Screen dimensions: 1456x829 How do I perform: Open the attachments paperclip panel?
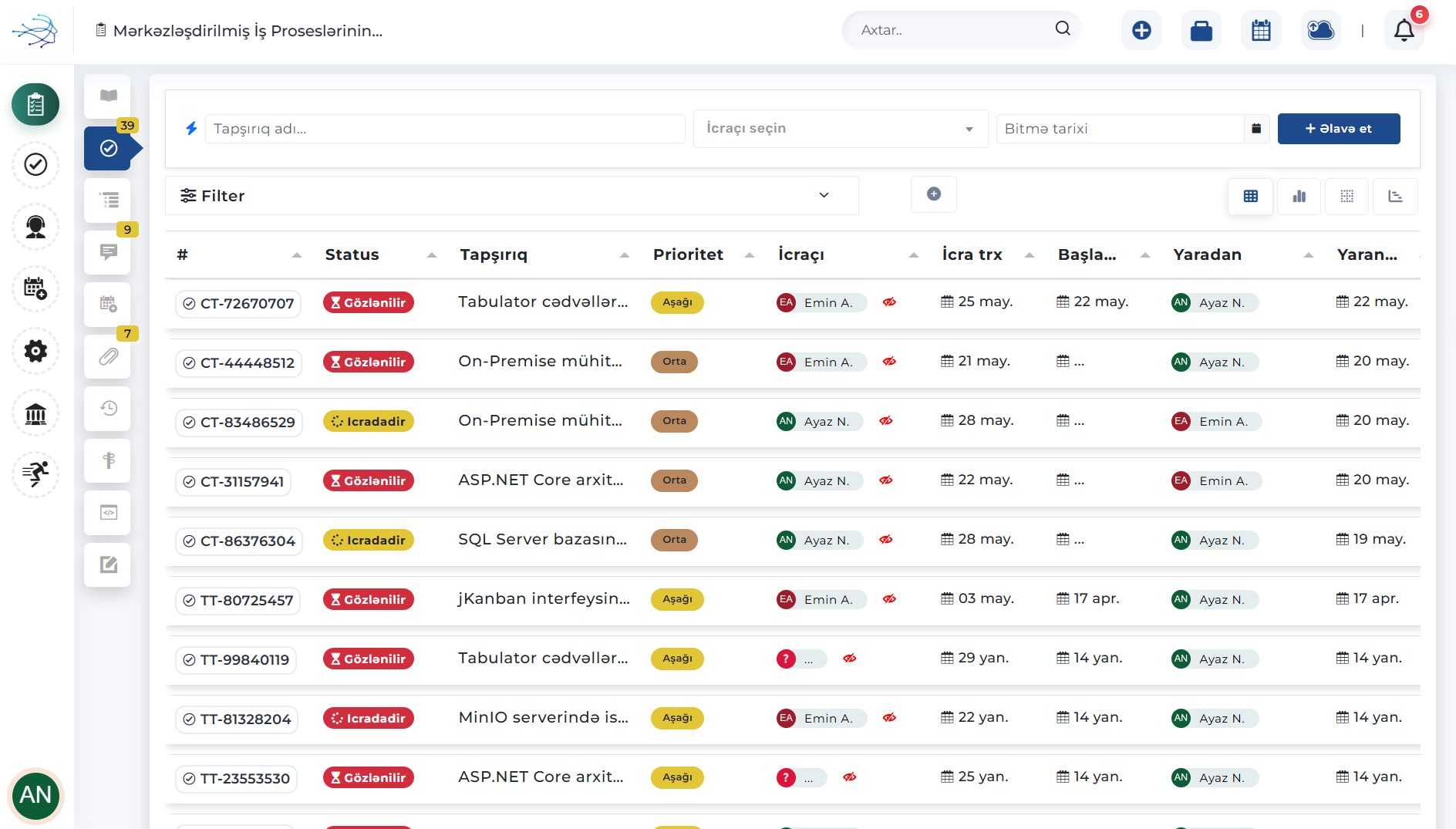point(108,356)
